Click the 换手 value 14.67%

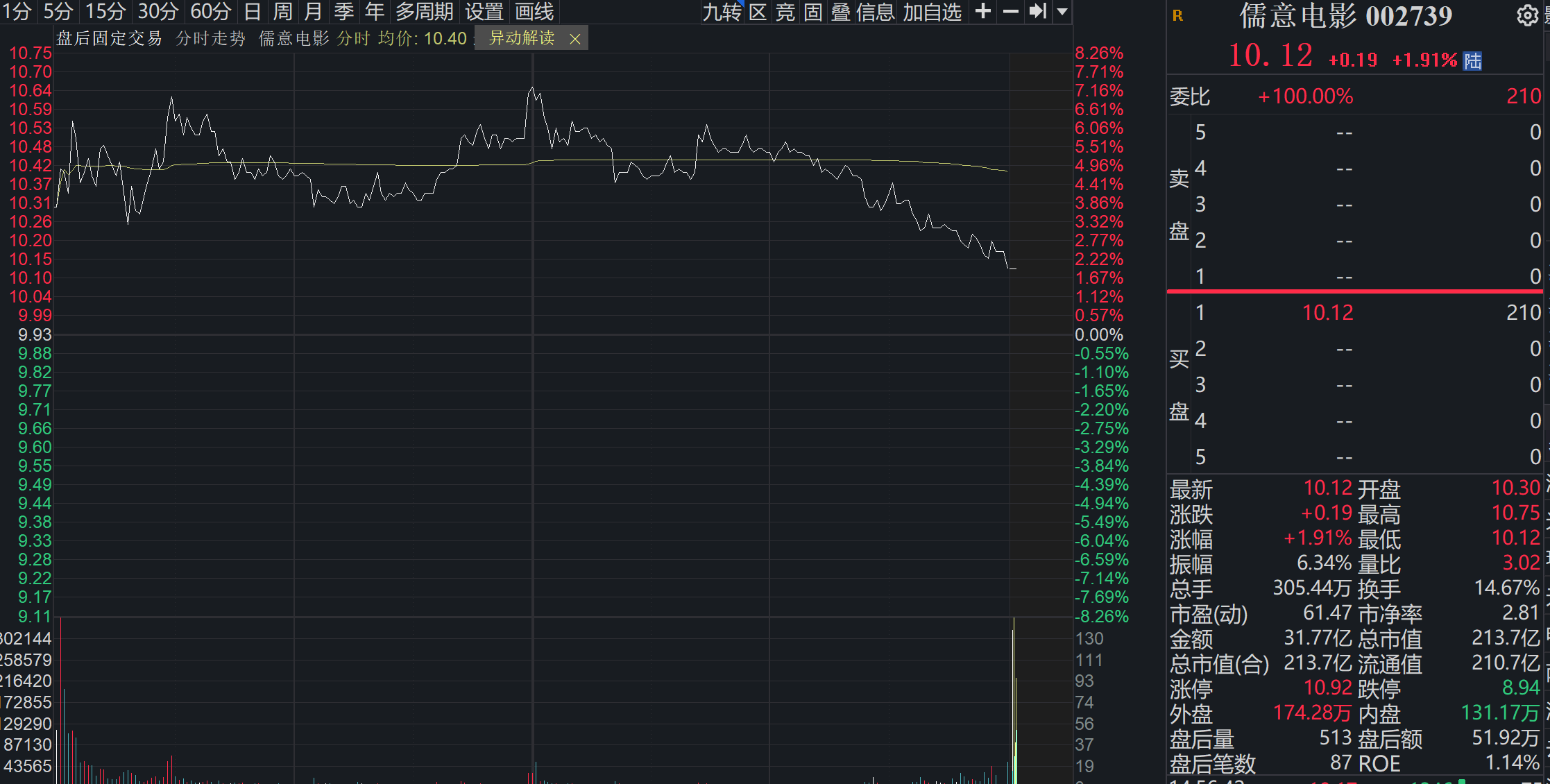(1507, 588)
